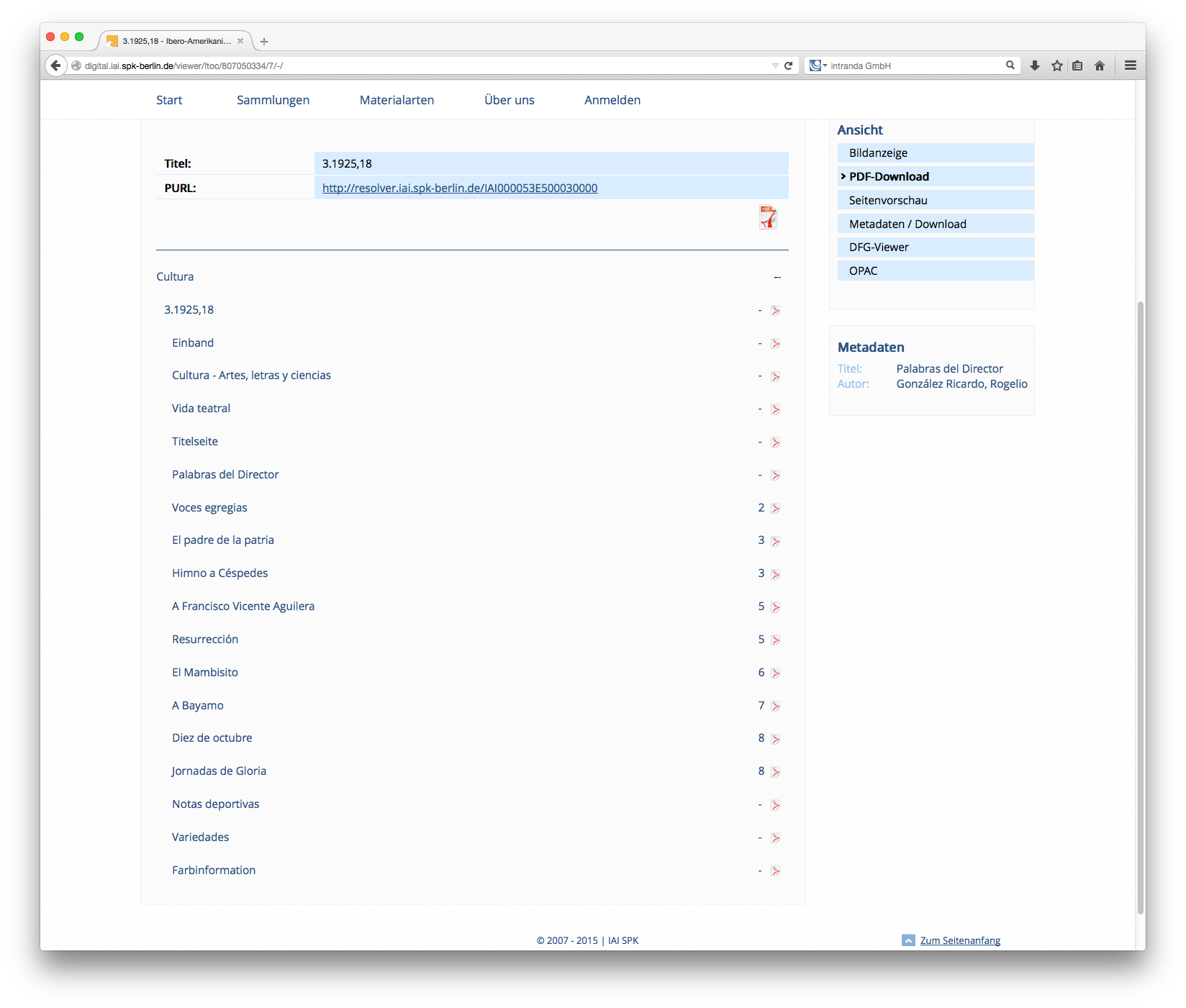Open Farbinformation entry

click(214, 870)
